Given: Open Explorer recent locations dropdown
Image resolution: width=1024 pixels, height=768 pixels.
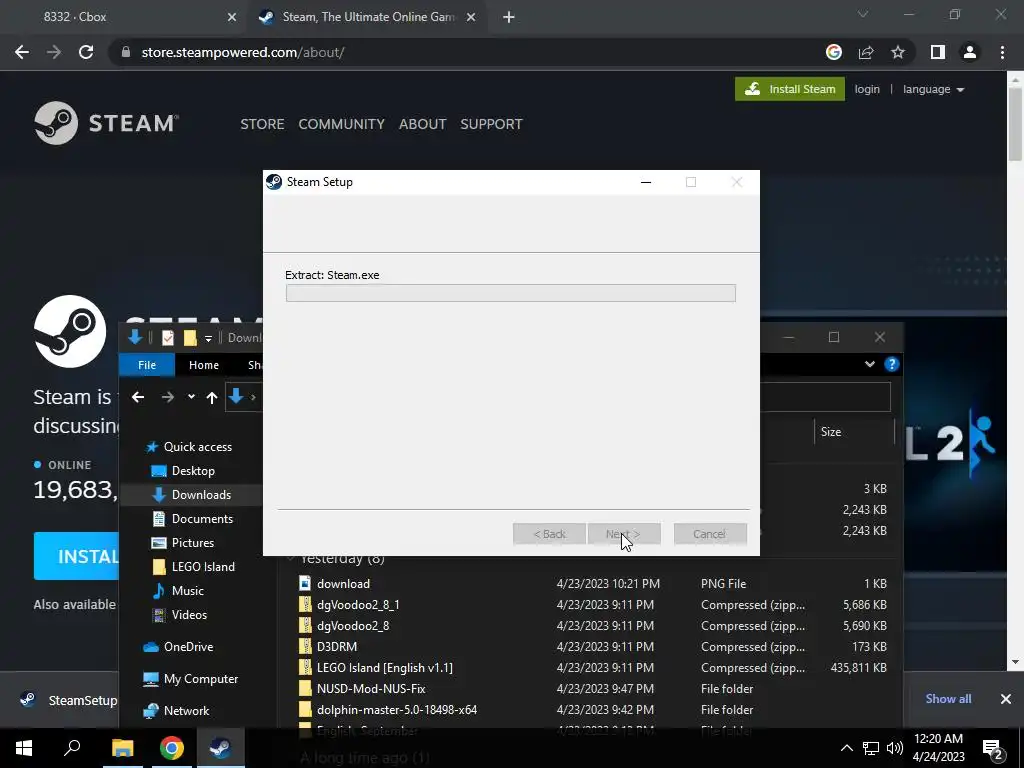Looking at the screenshot, I should click(191, 396).
